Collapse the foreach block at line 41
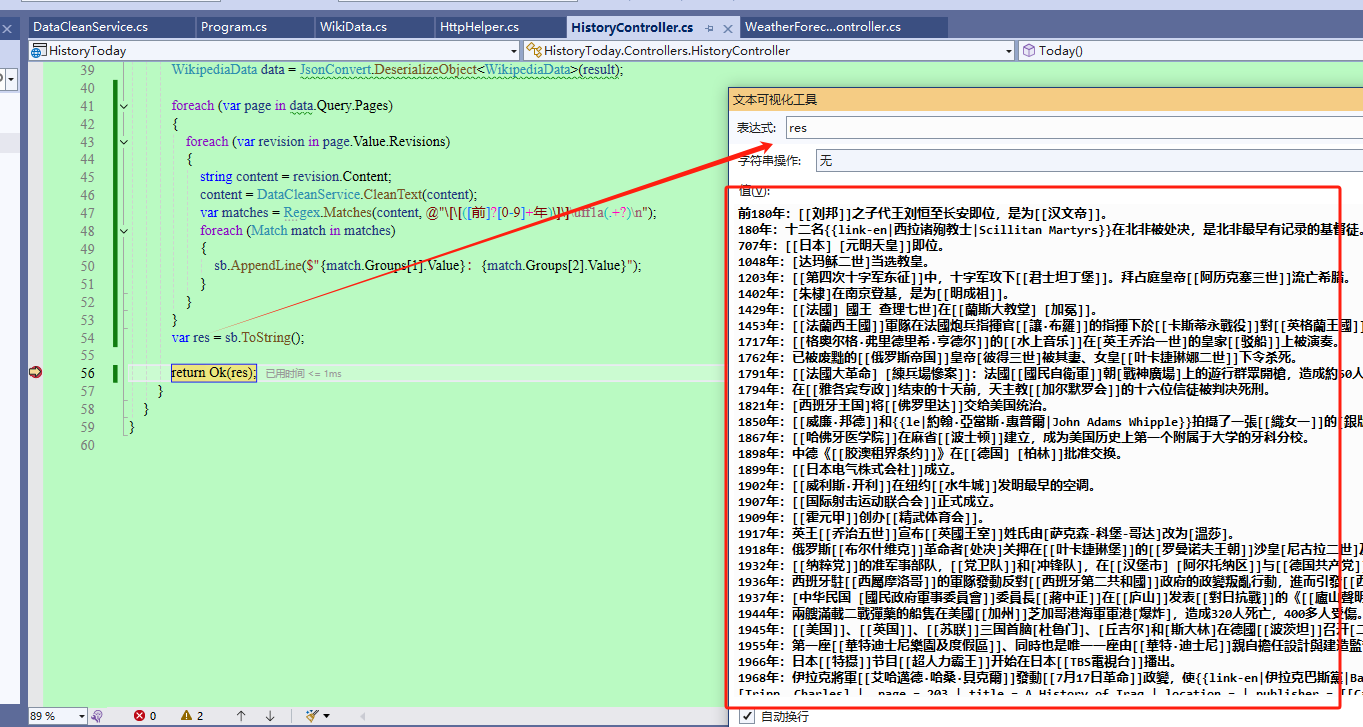The image size is (1363, 727). pyautogui.click(x=124, y=106)
